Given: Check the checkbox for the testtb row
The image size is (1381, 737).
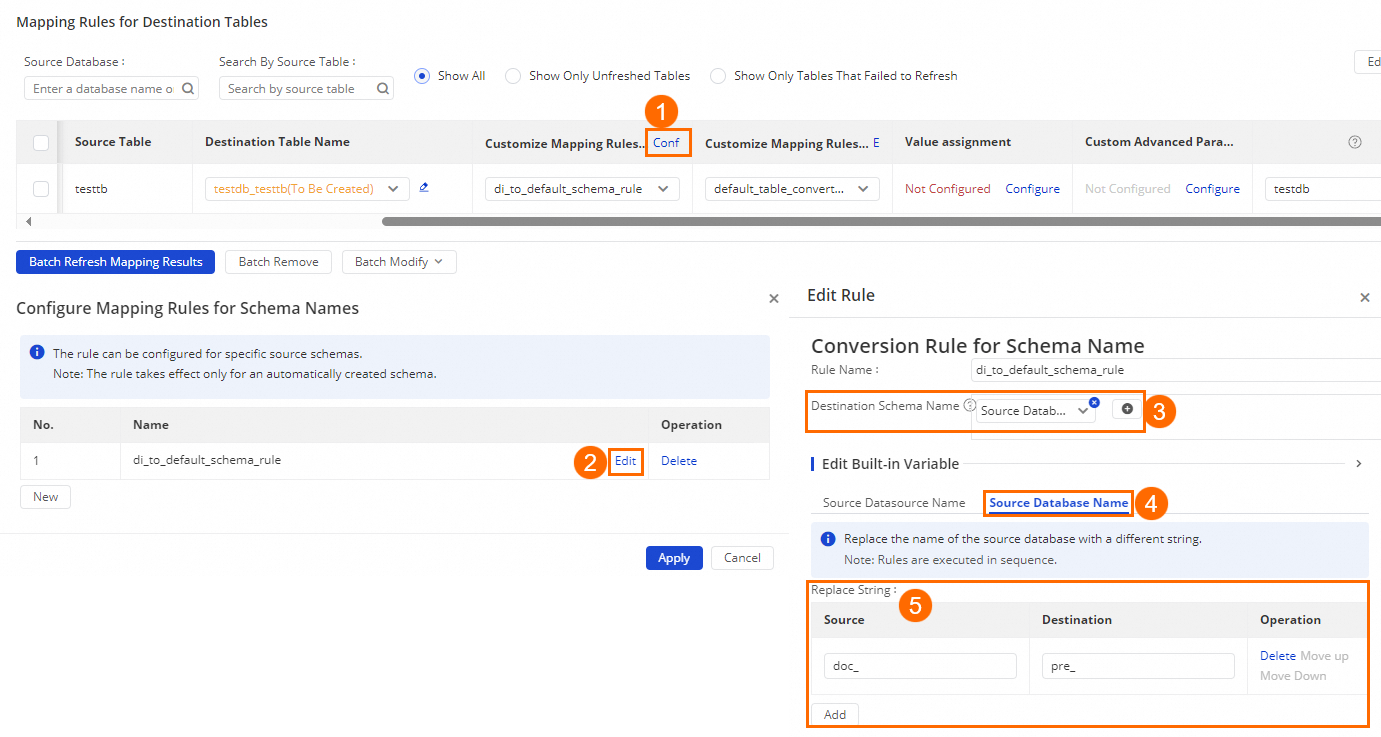Looking at the screenshot, I should coord(41,189).
